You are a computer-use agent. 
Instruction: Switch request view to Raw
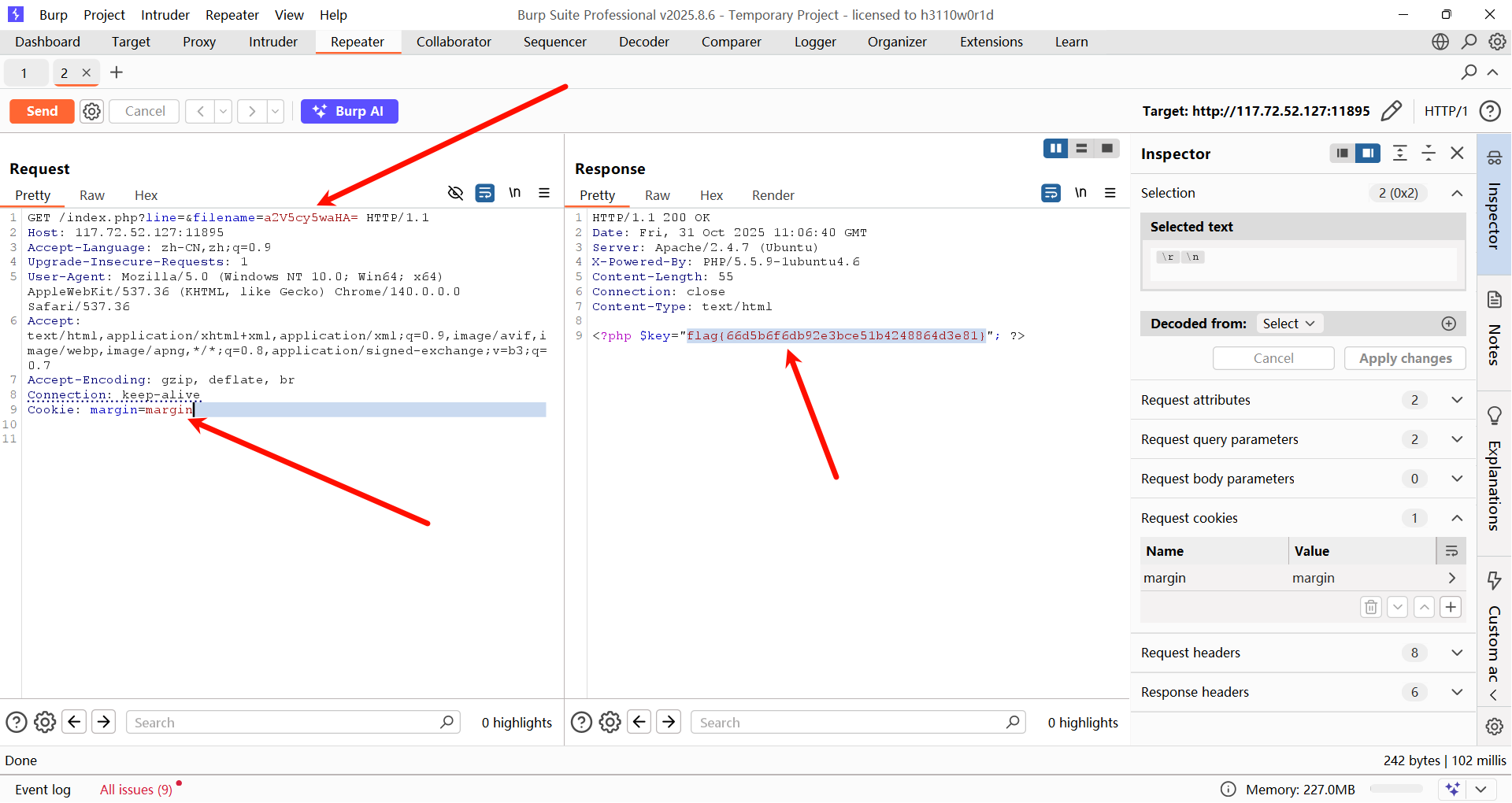92,195
